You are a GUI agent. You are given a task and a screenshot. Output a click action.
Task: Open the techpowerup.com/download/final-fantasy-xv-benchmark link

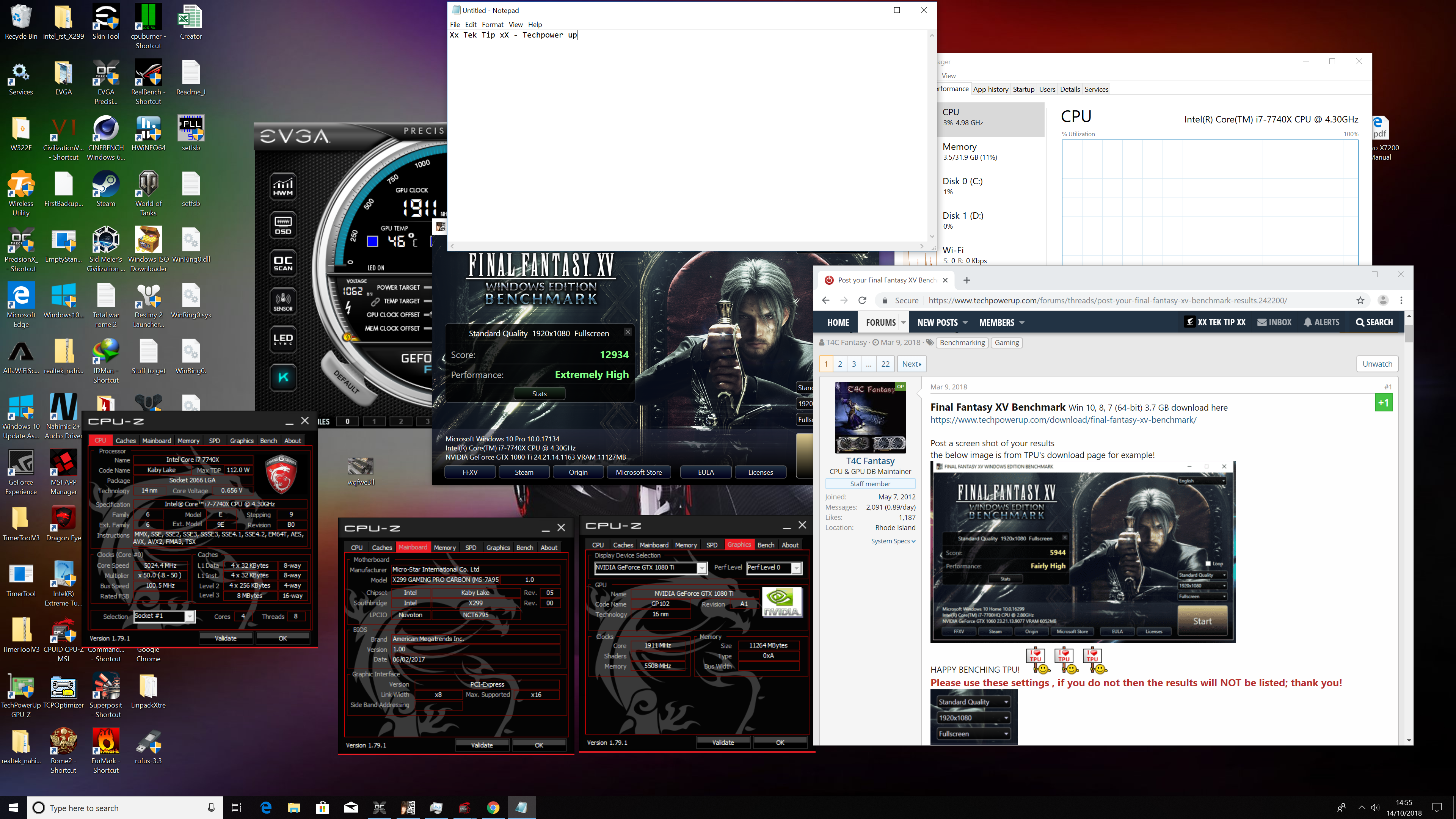[1063, 419]
